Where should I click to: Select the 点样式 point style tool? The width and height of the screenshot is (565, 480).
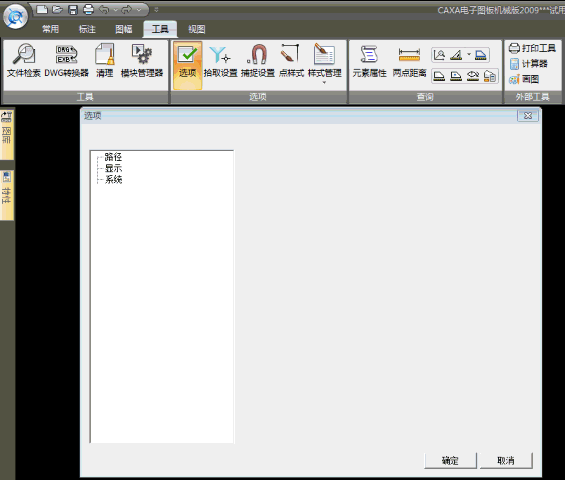[x=291, y=61]
